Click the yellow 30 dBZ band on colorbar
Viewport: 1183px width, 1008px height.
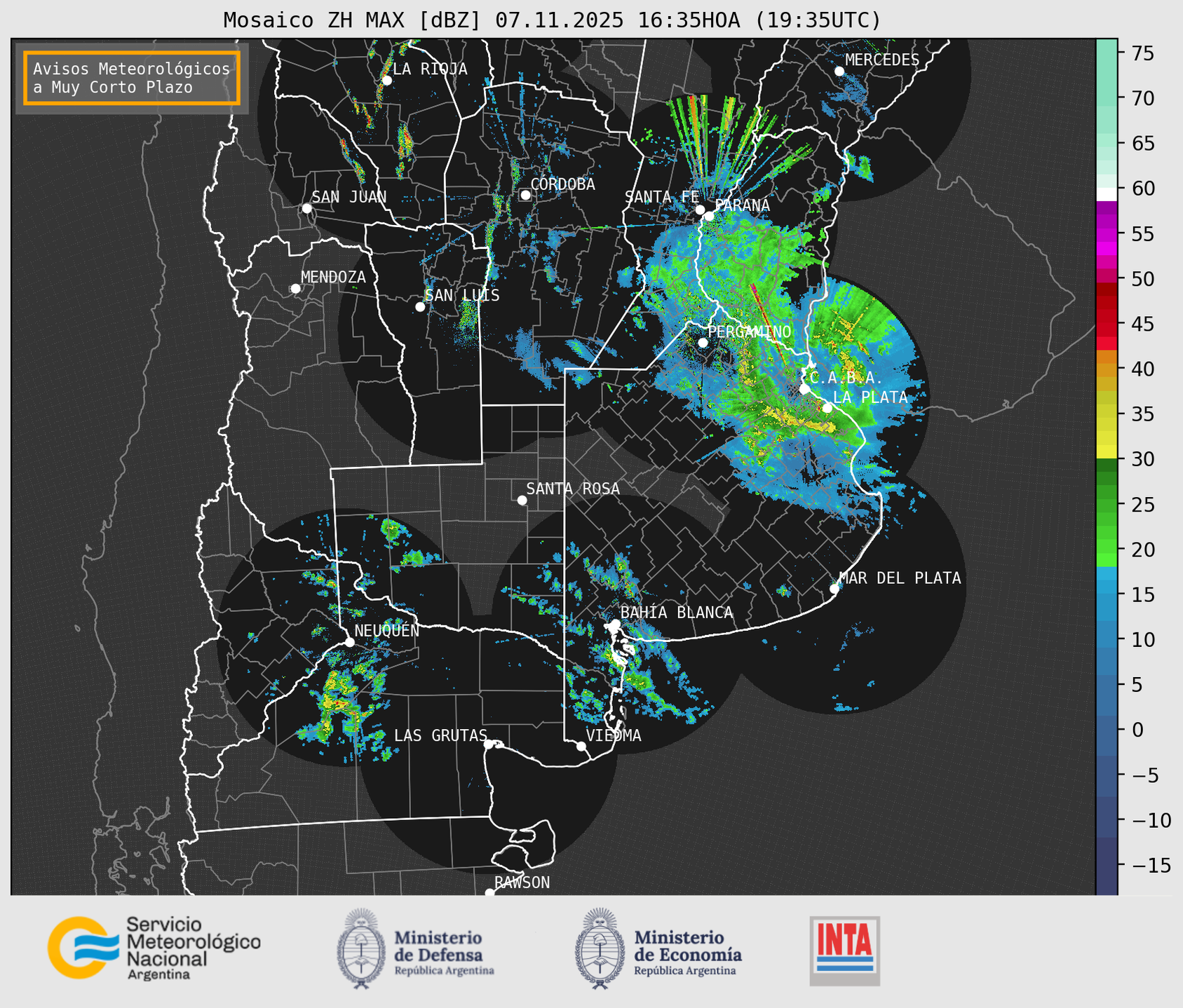[1107, 453]
